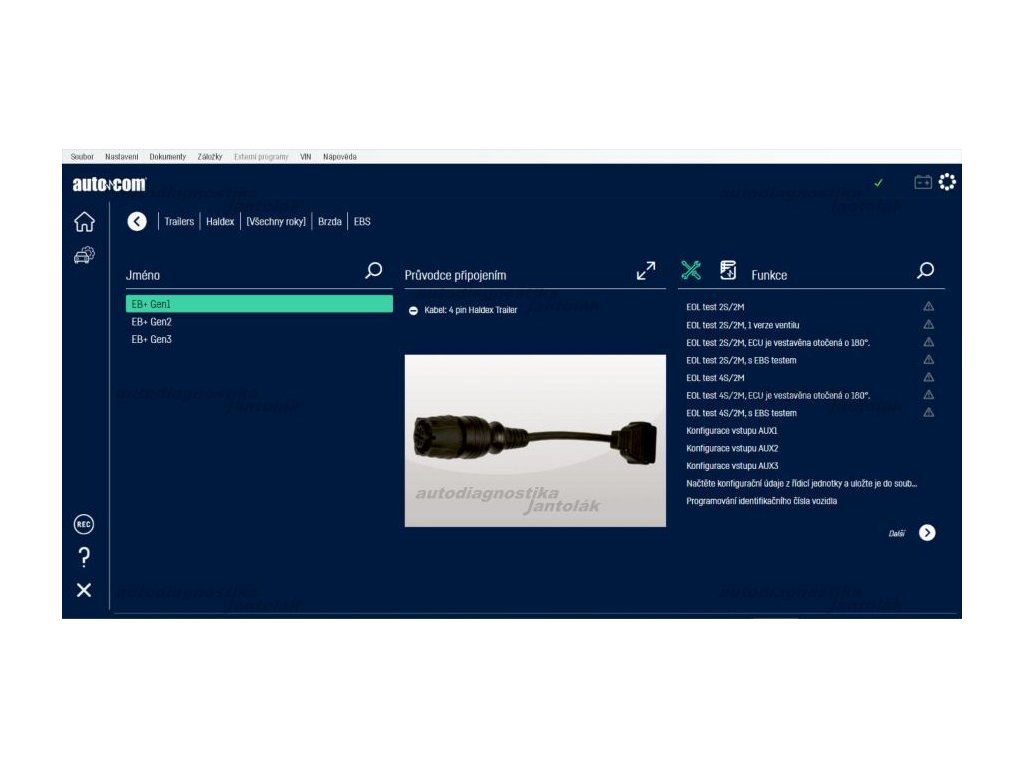Open help question mark icon
The height and width of the screenshot is (768, 1024).
point(84,557)
